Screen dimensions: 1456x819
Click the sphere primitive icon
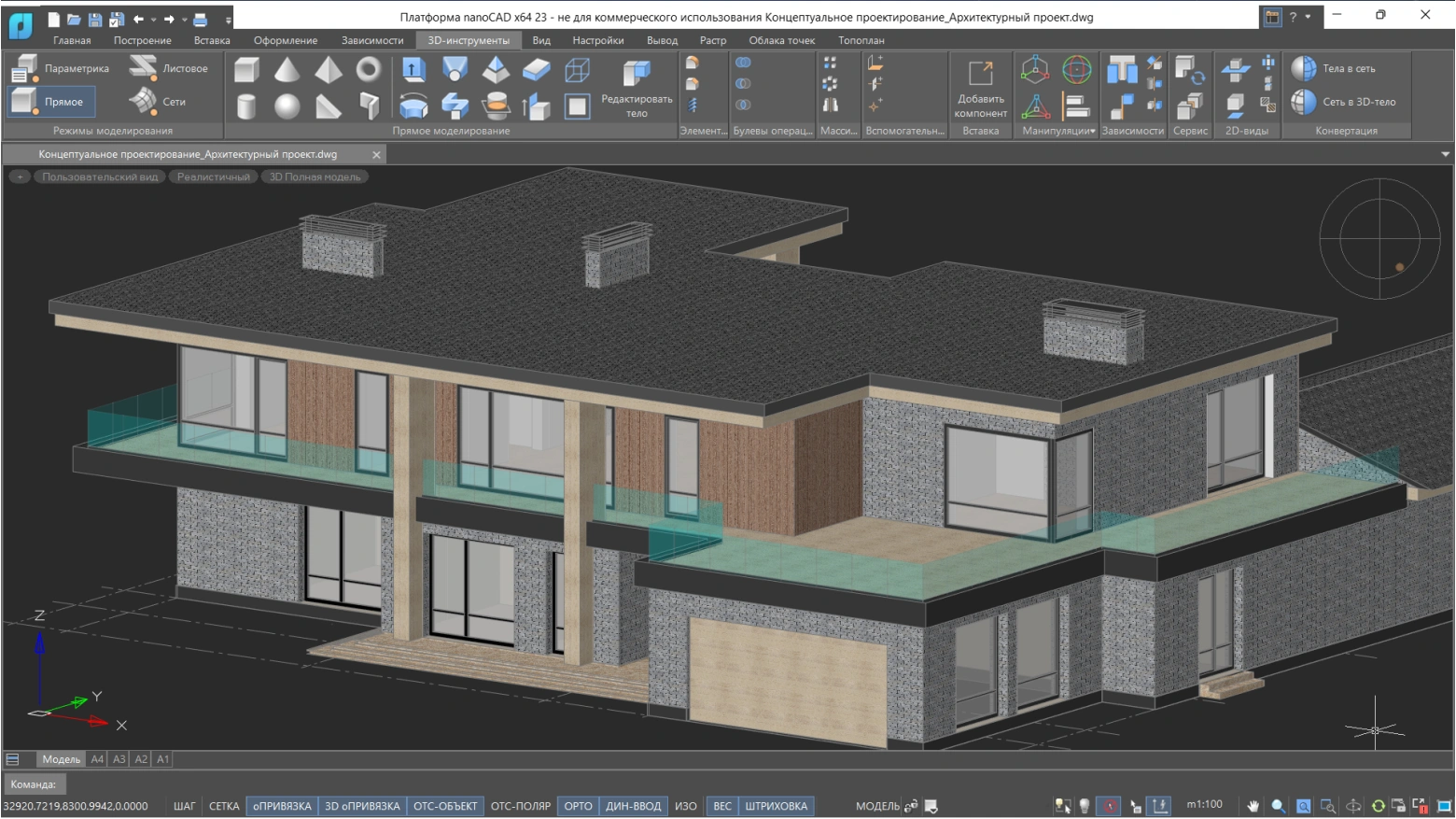[x=287, y=106]
